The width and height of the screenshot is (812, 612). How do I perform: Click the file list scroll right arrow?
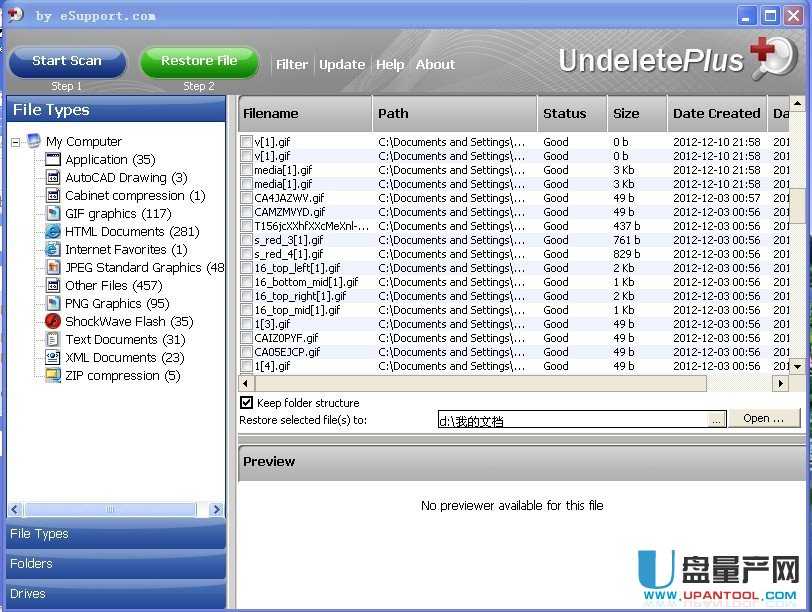780,384
